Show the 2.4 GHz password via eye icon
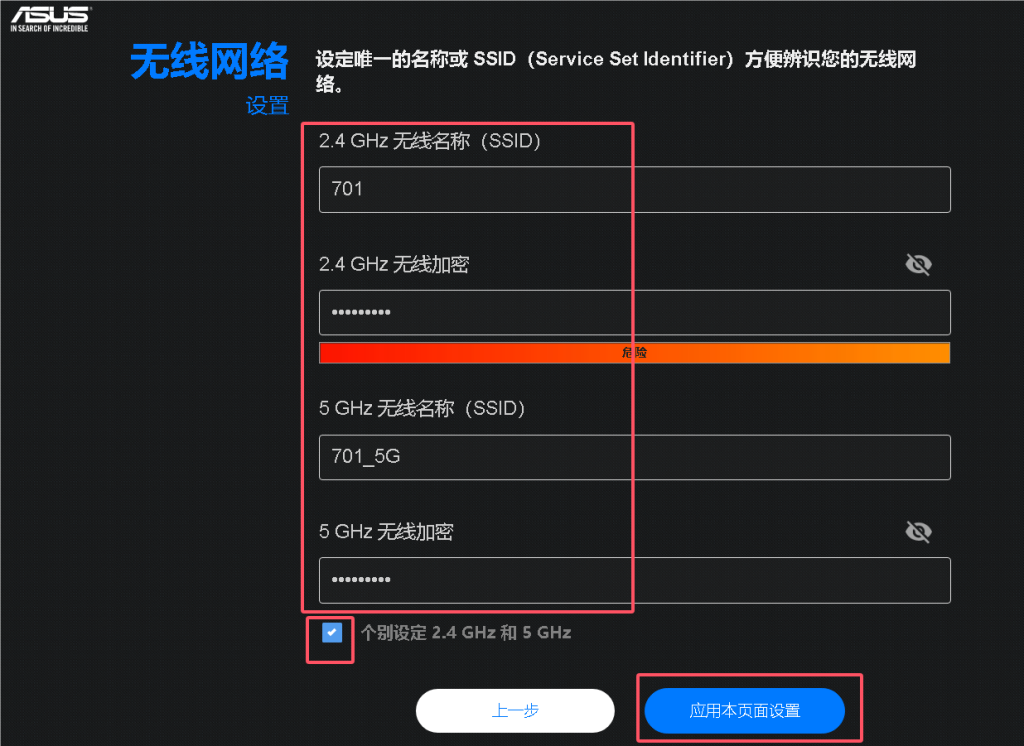1024x746 pixels. click(918, 264)
